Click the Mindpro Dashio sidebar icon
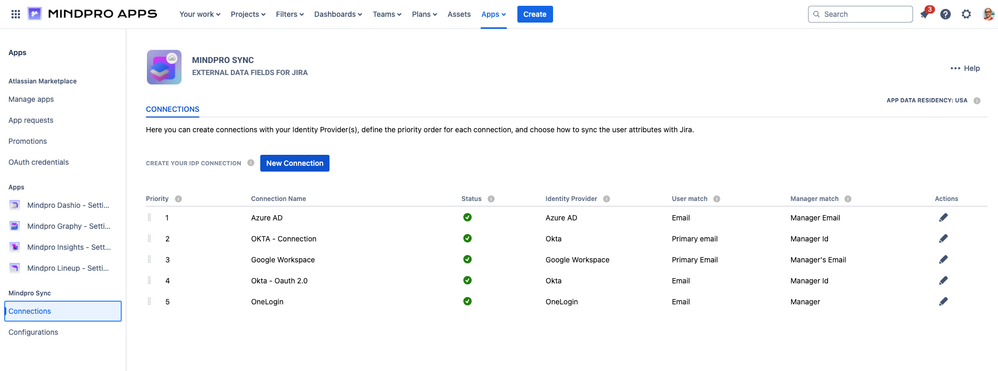Image resolution: width=998 pixels, height=371 pixels. (15, 205)
